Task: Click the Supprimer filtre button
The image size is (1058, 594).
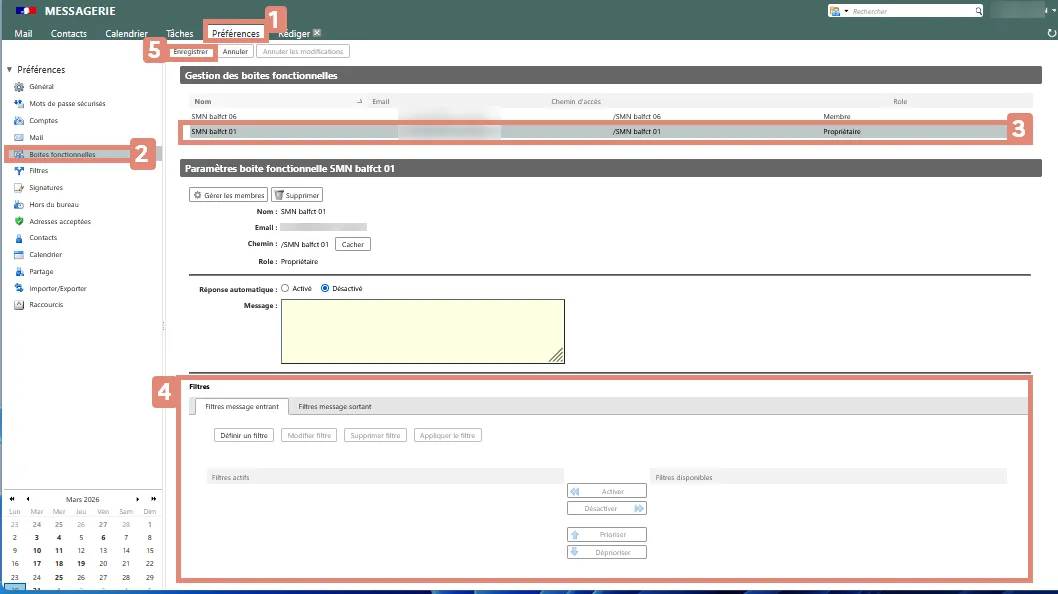Action: click(x=375, y=435)
